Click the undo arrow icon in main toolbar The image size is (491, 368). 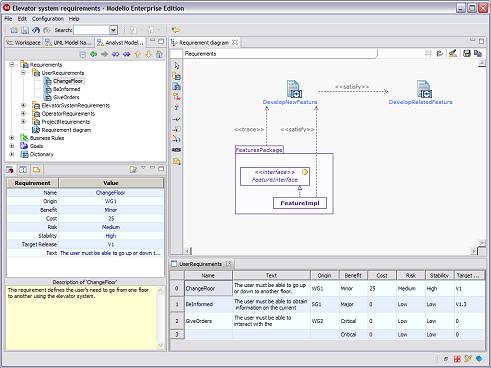[x=36, y=30]
